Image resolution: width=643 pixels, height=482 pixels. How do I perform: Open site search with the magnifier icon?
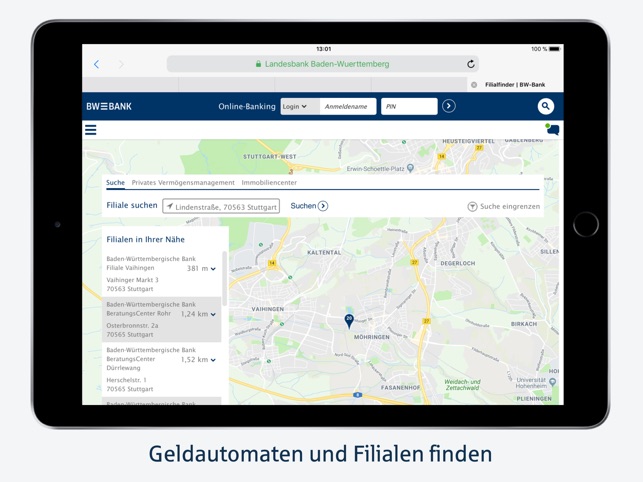tap(545, 106)
